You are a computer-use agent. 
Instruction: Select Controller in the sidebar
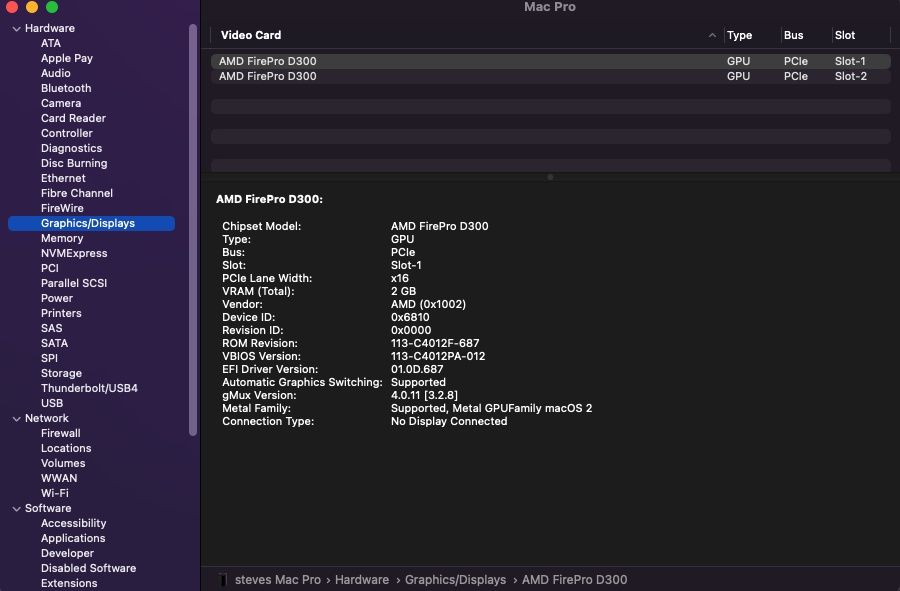67,133
